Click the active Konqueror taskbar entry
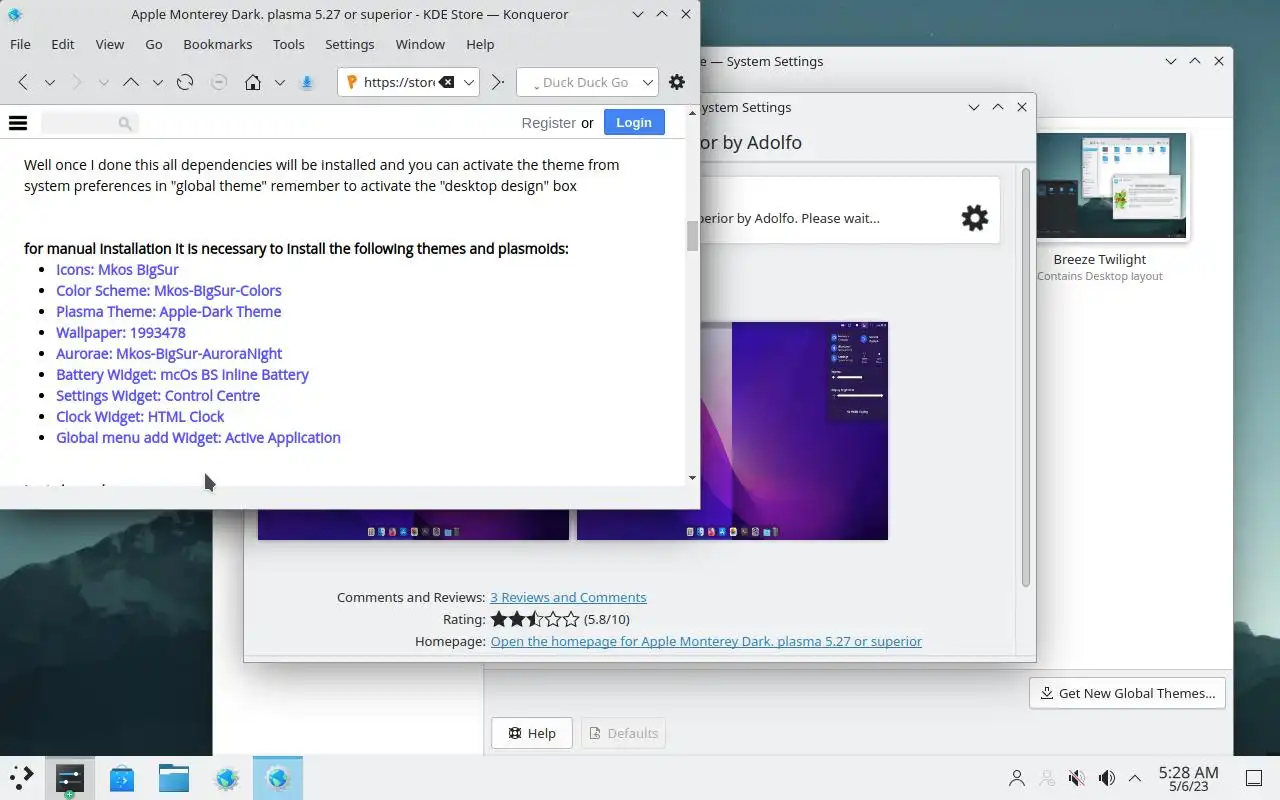Viewport: 1280px width, 800px height. (278, 778)
